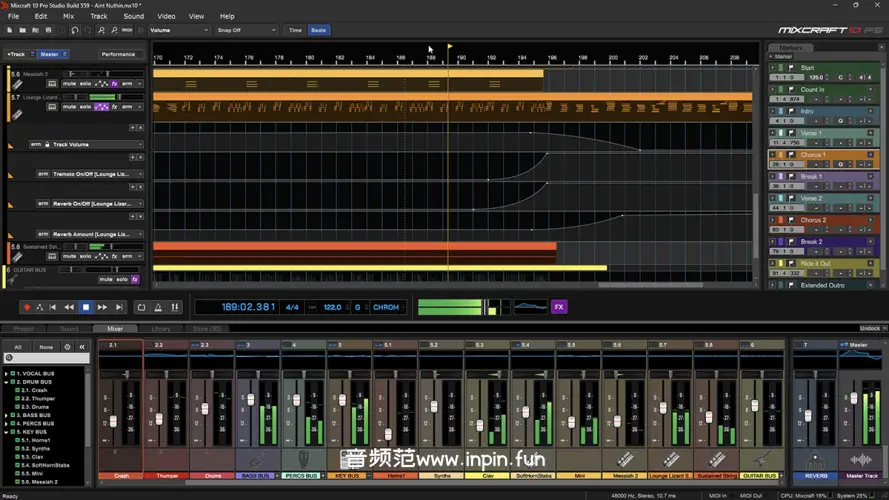
Task: Solo the Sustained Strings track
Action: (x=87, y=256)
